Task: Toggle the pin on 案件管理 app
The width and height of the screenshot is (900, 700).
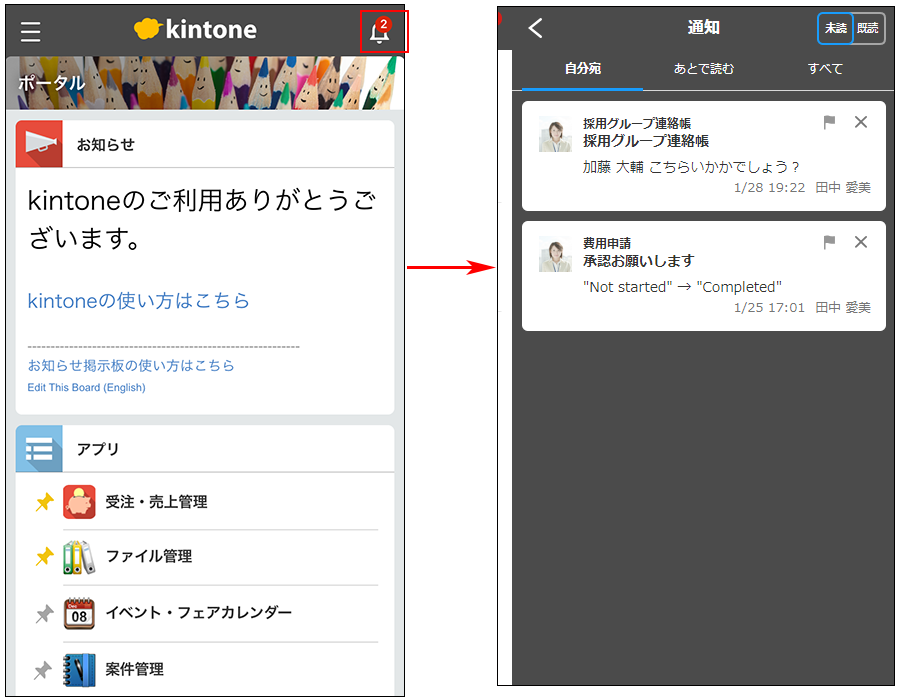Action: coord(44,670)
